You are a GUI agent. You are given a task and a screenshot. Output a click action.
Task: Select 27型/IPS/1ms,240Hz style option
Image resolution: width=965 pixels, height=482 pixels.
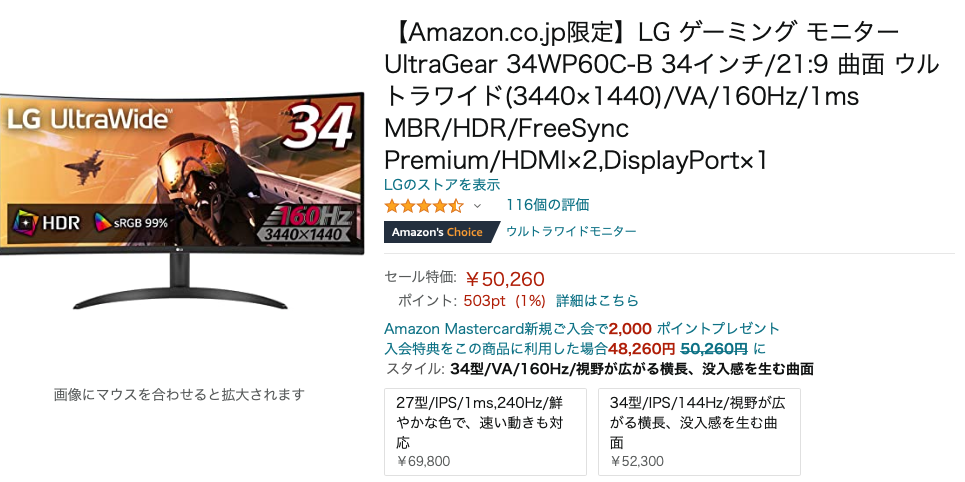(x=486, y=432)
